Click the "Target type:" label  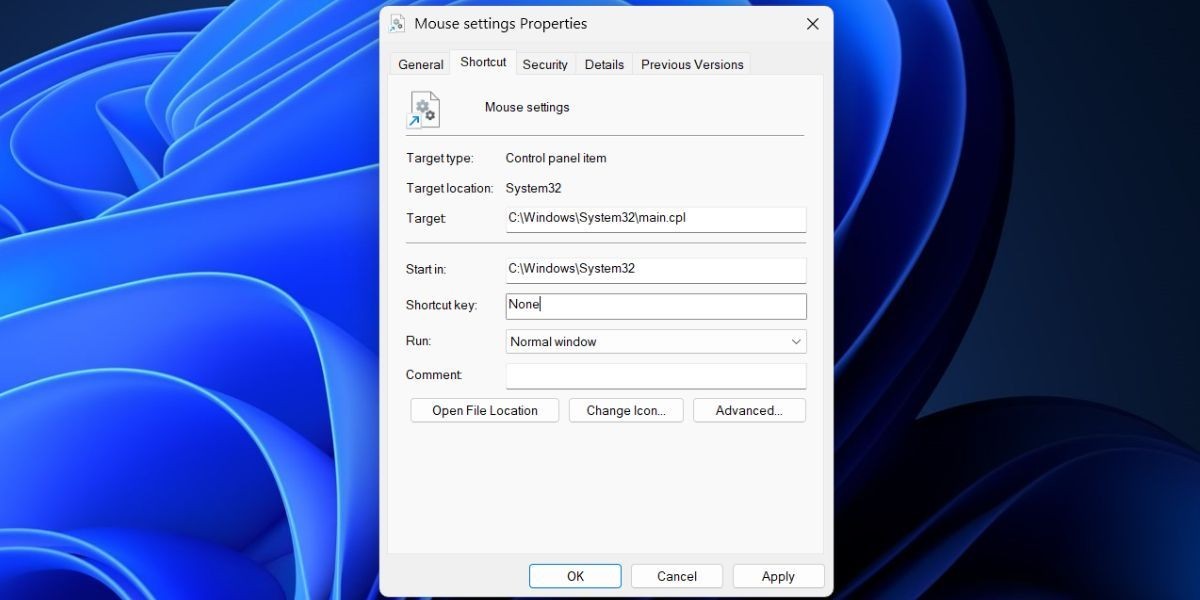coord(440,158)
